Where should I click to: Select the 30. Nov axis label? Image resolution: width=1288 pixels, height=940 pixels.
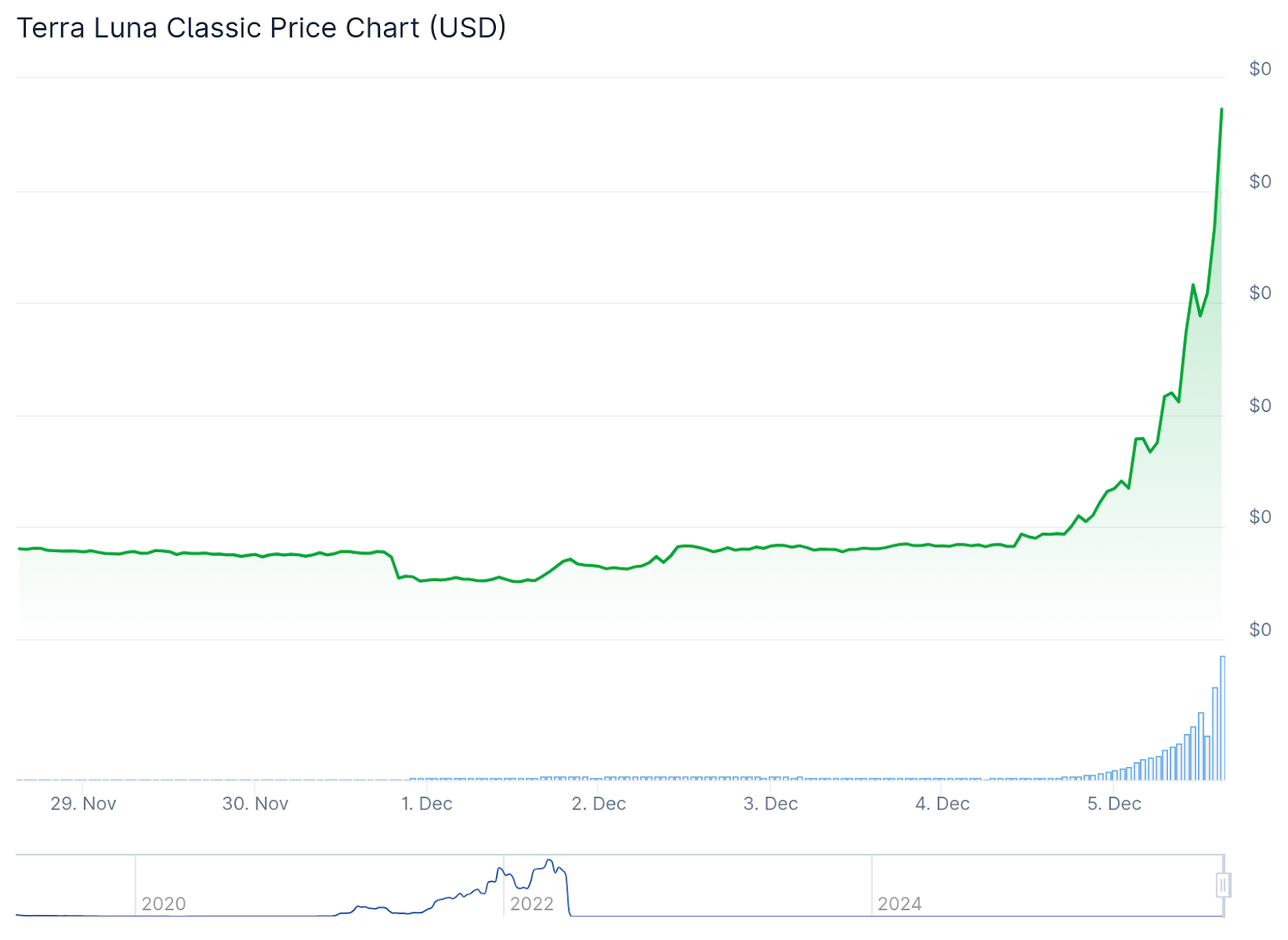pyautogui.click(x=255, y=803)
